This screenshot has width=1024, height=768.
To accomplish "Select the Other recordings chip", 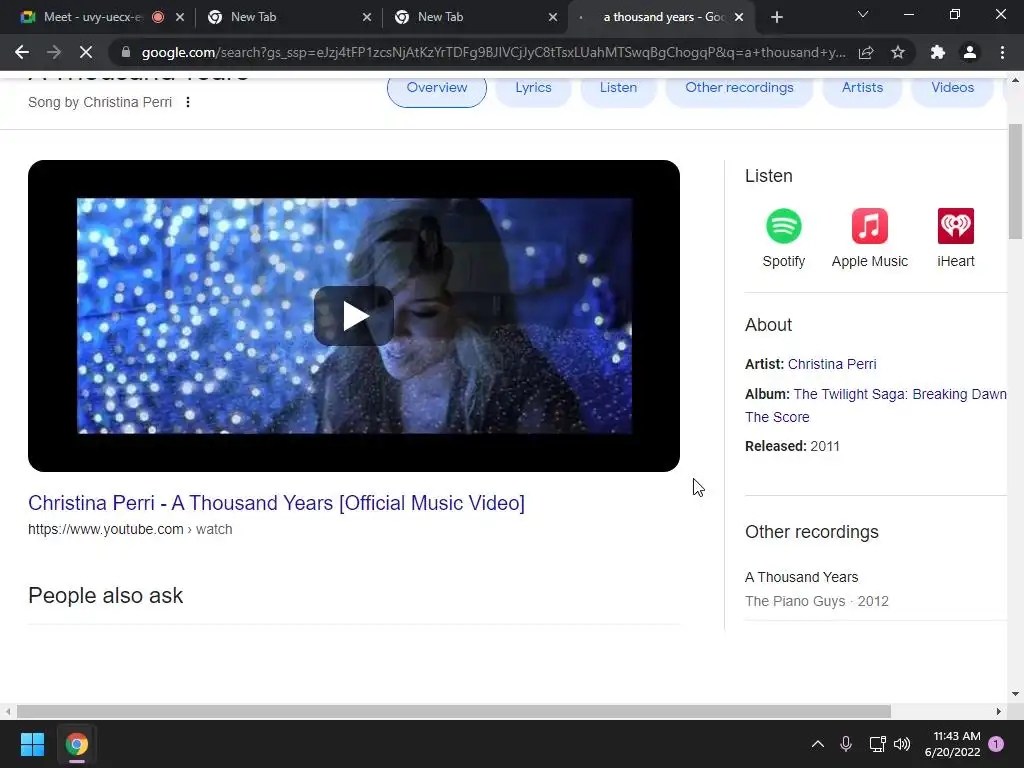I will pyautogui.click(x=739, y=88).
